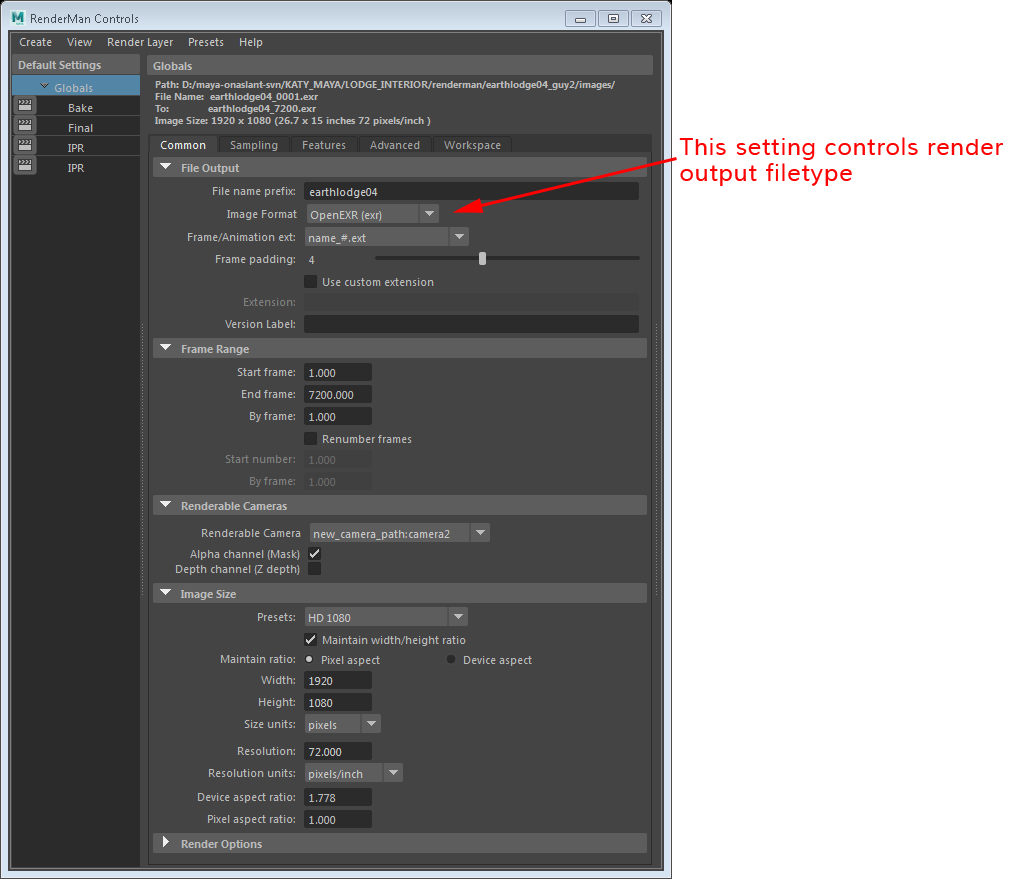Switch to the Advanced tab

(x=395, y=145)
